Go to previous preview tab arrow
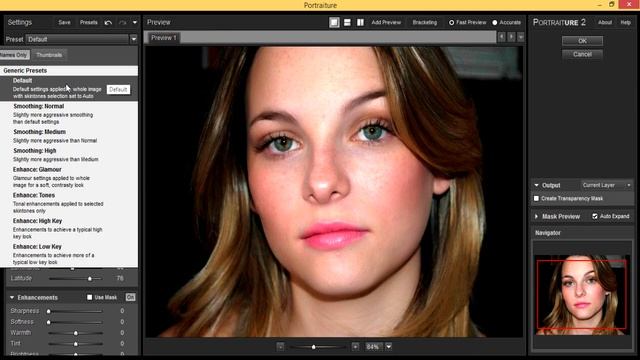Image resolution: width=640 pixels, height=360 pixels. (x=501, y=37)
